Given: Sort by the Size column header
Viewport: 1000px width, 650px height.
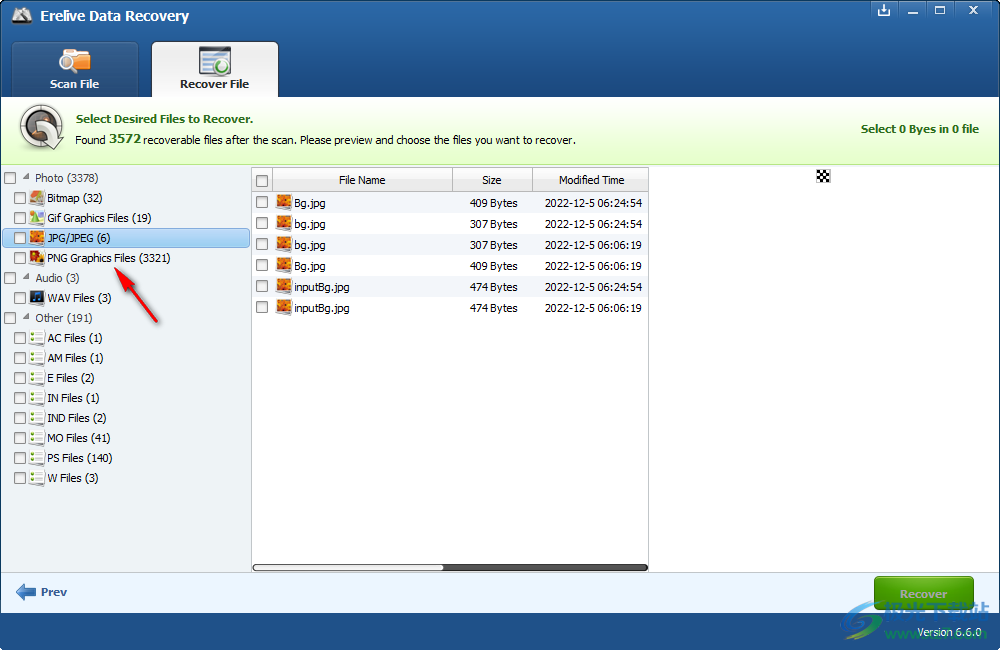Looking at the screenshot, I should 492,180.
